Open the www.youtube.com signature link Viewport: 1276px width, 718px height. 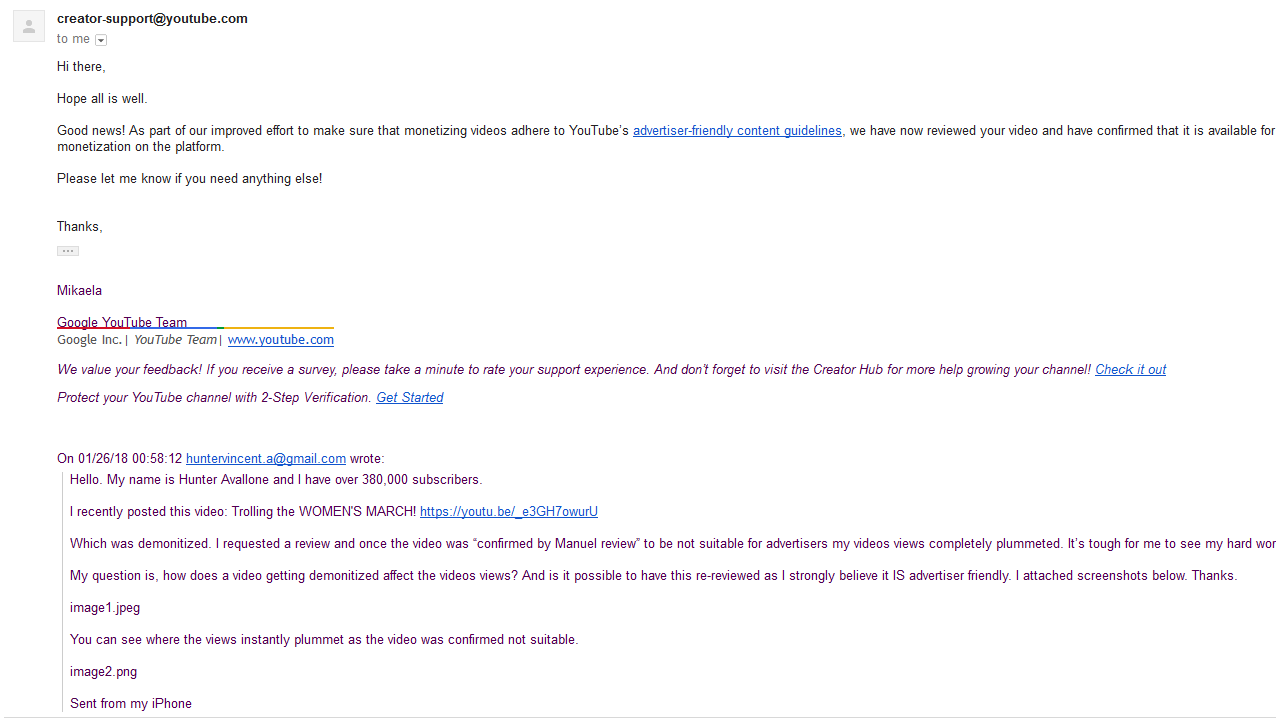coord(280,340)
